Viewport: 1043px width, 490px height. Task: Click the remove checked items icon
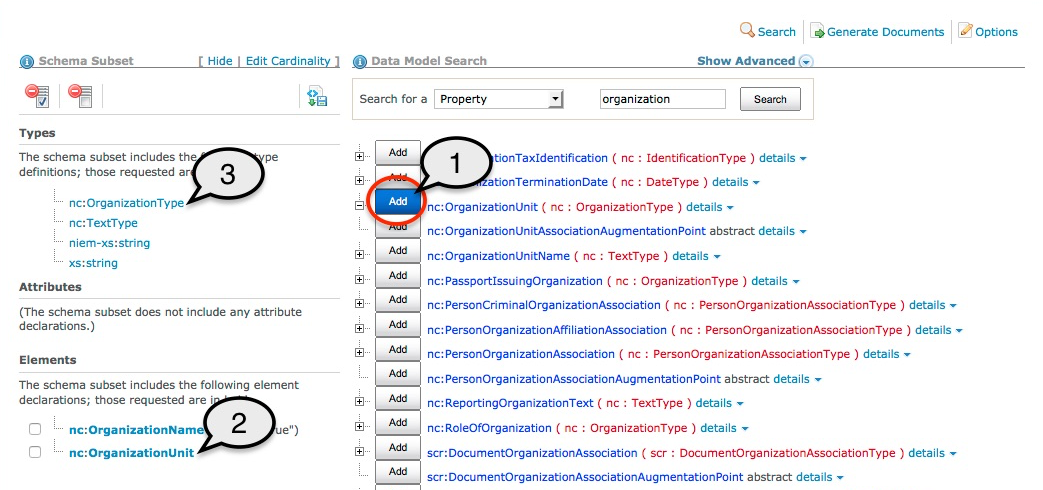37,96
